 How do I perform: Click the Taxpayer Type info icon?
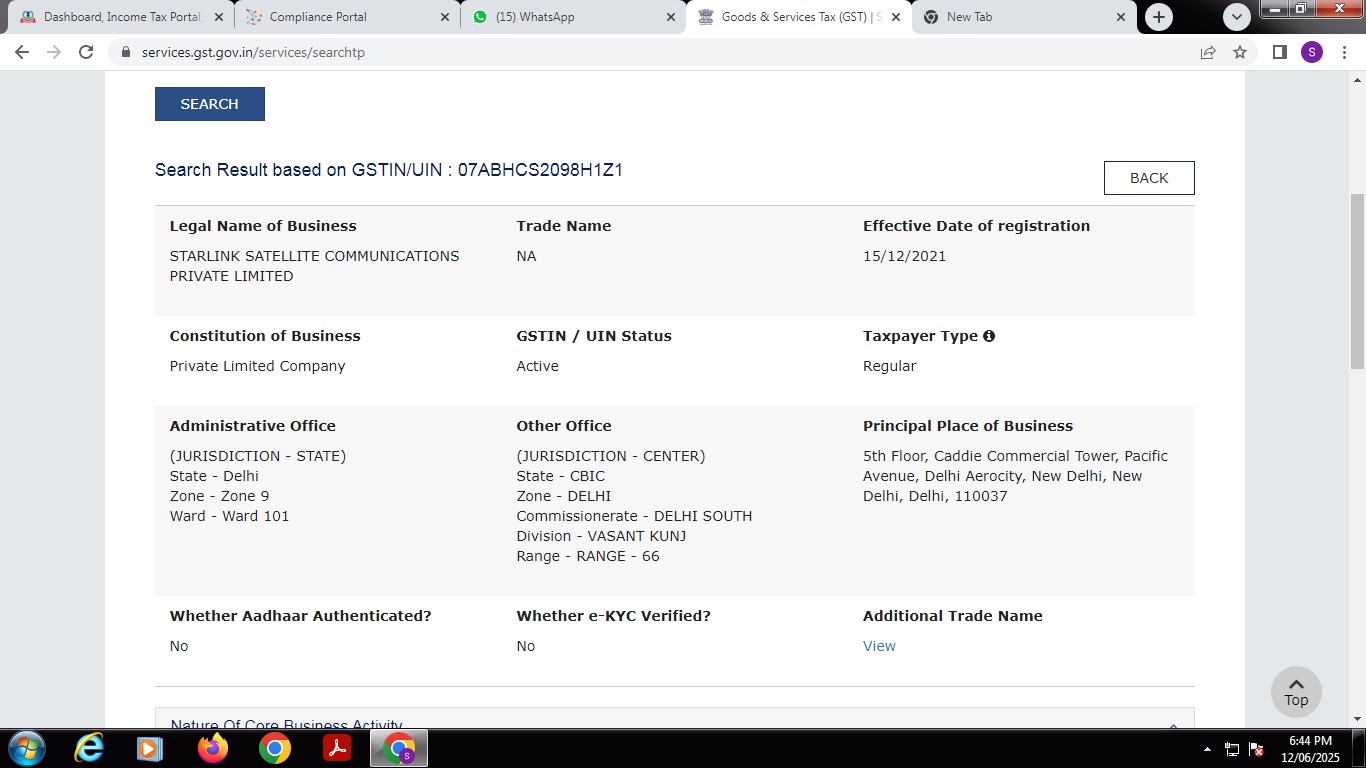[989, 336]
